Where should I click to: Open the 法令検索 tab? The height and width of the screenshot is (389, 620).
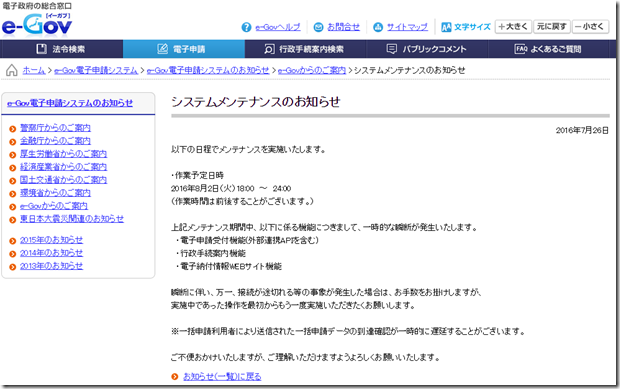coord(62,49)
